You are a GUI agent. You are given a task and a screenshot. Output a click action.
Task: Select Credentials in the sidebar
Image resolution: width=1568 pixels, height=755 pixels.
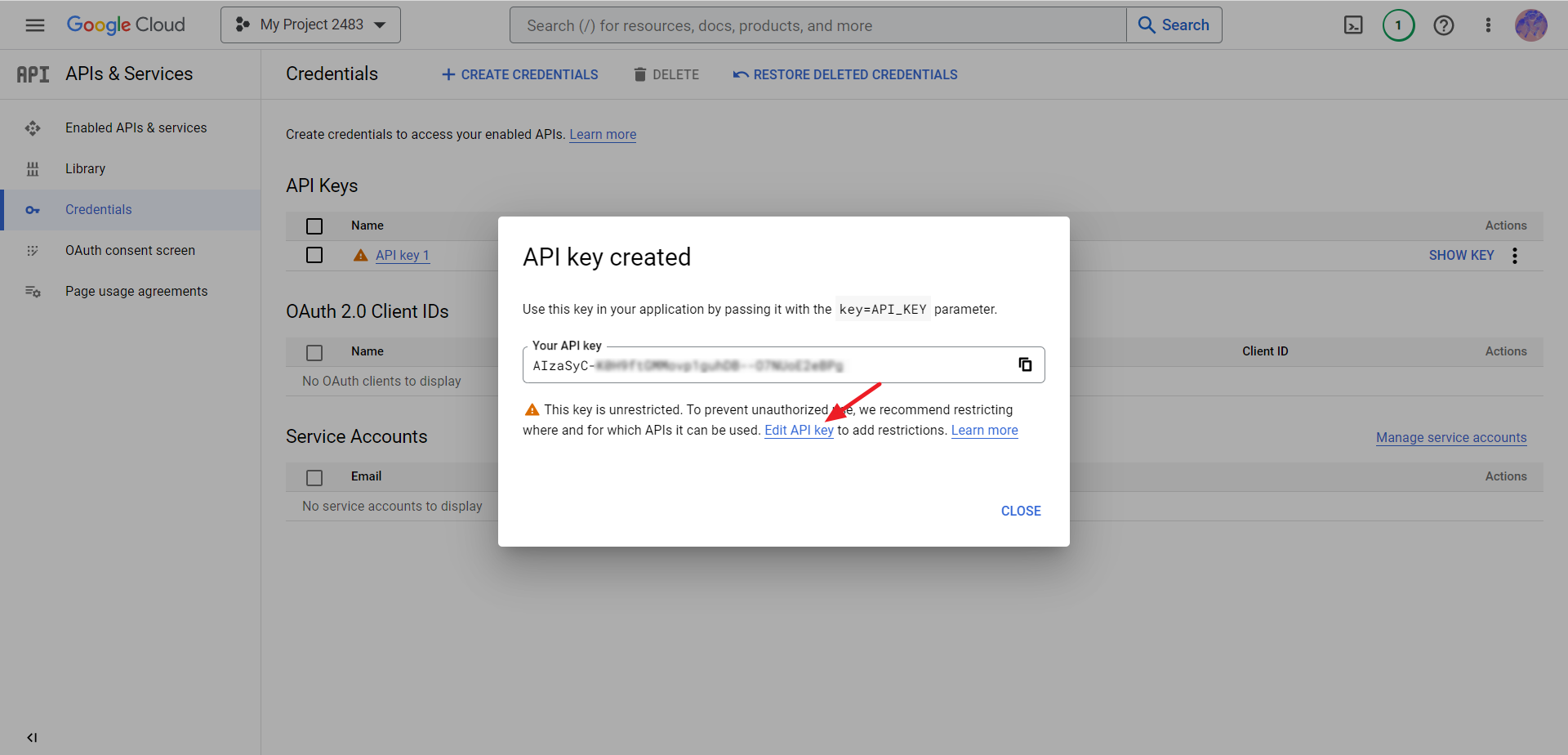point(131,210)
